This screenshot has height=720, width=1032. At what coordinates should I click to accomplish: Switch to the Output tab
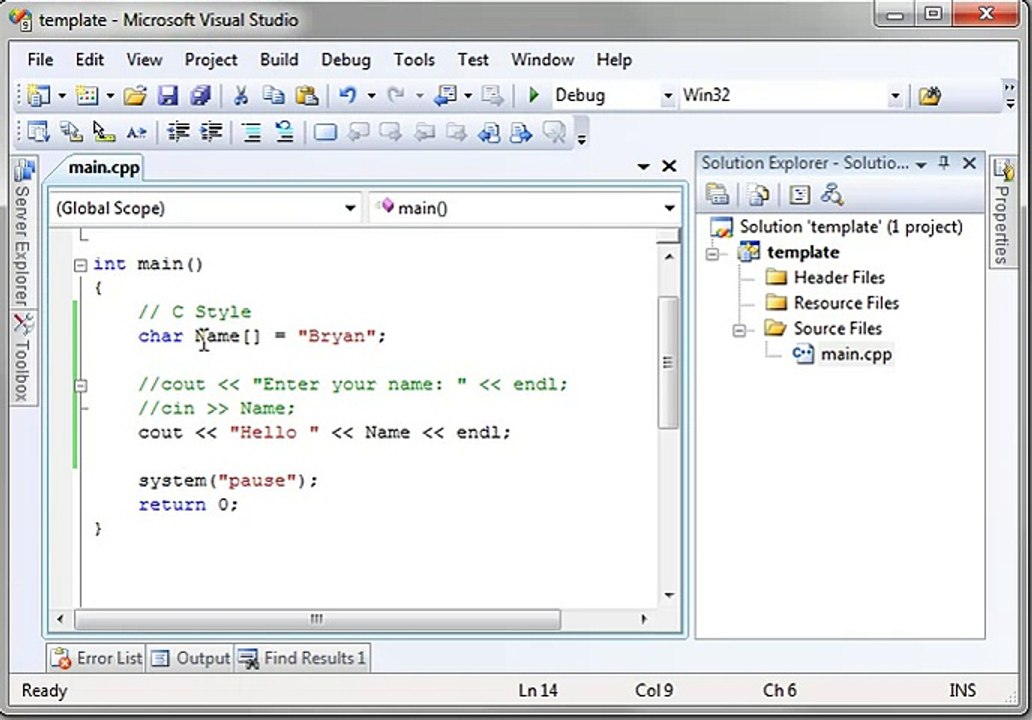coord(190,658)
